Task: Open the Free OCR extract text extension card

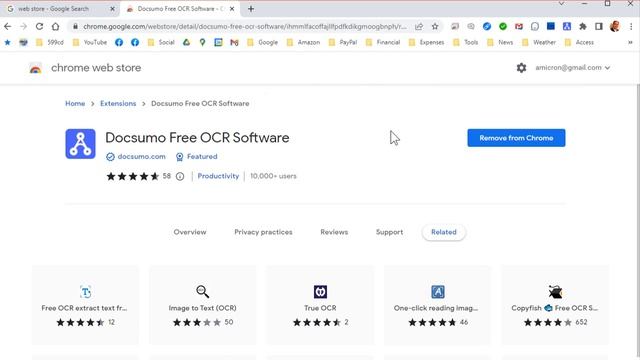Action: point(85,305)
